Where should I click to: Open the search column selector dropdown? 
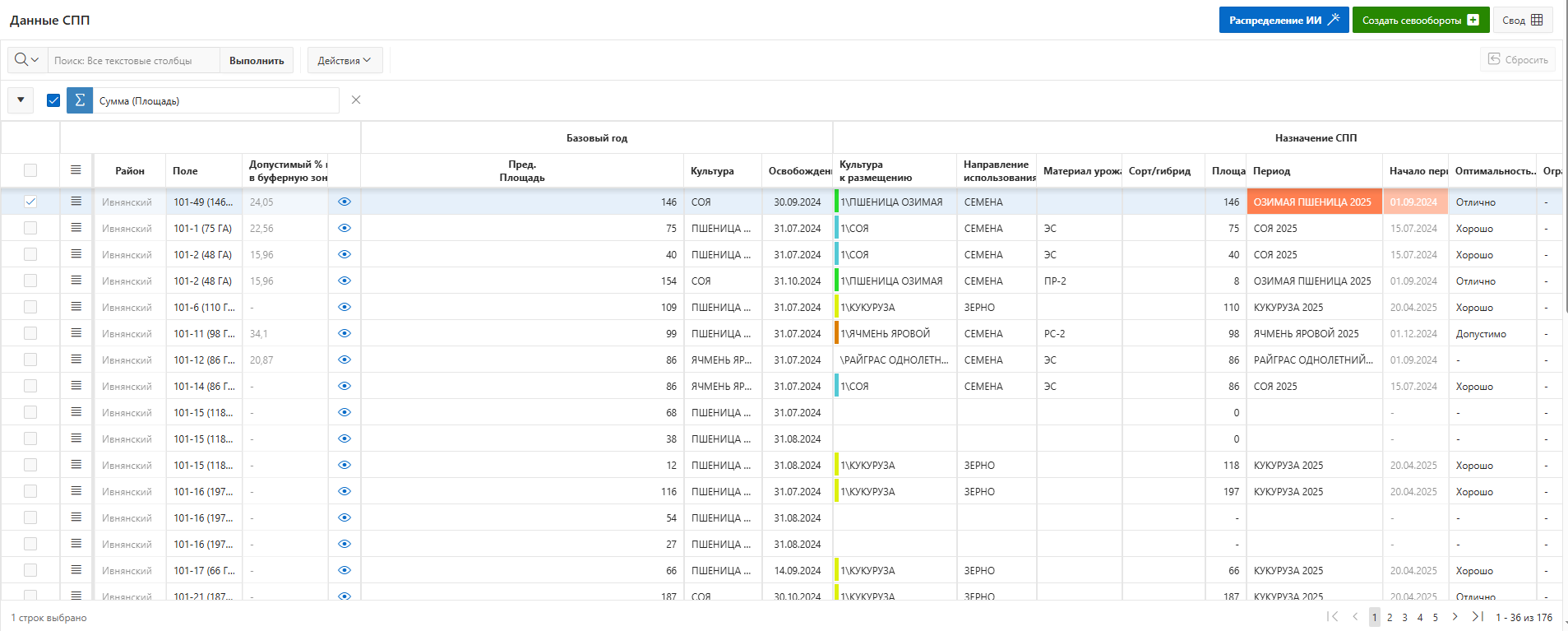coord(27,60)
